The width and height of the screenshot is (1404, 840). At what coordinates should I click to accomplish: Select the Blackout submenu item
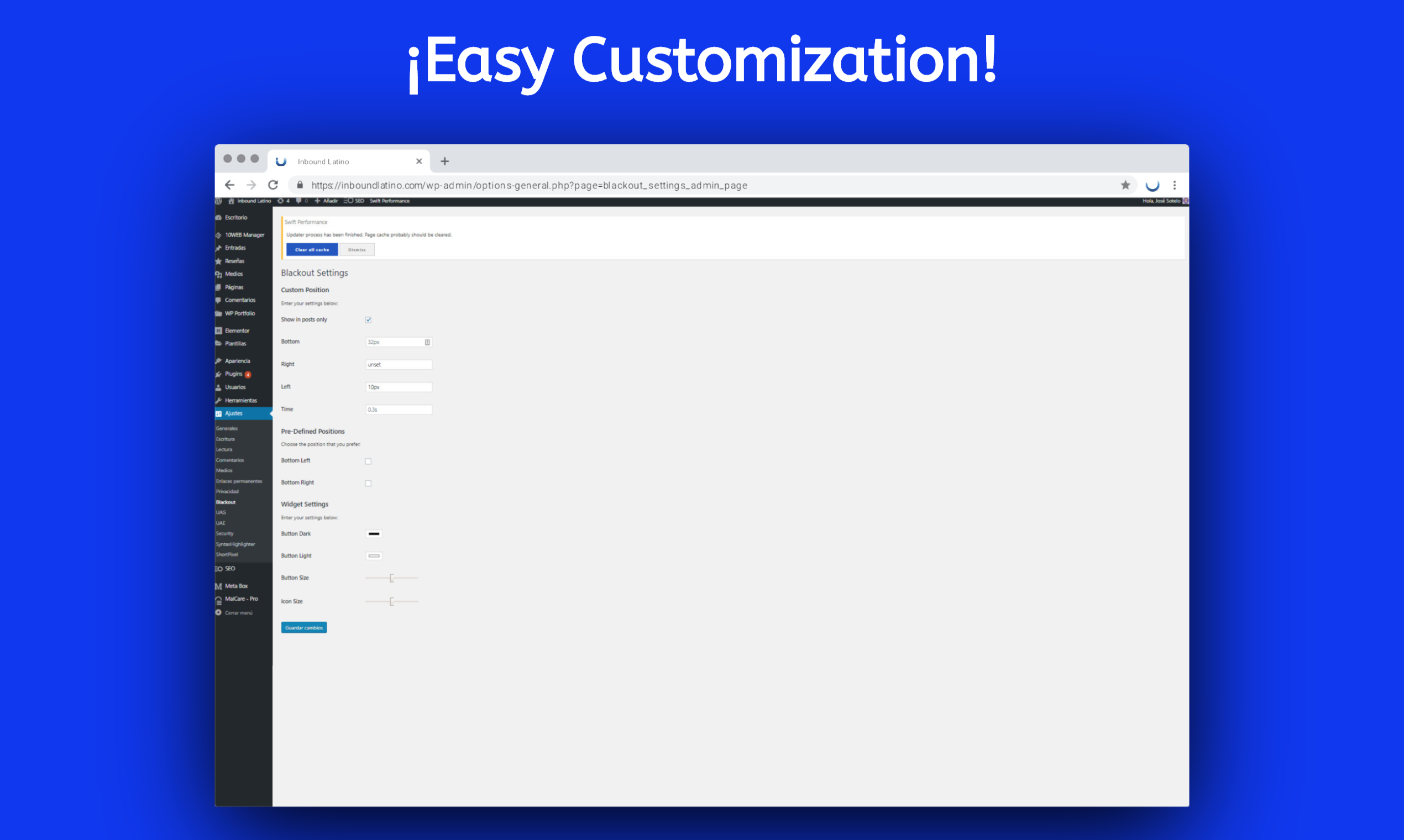[226, 502]
